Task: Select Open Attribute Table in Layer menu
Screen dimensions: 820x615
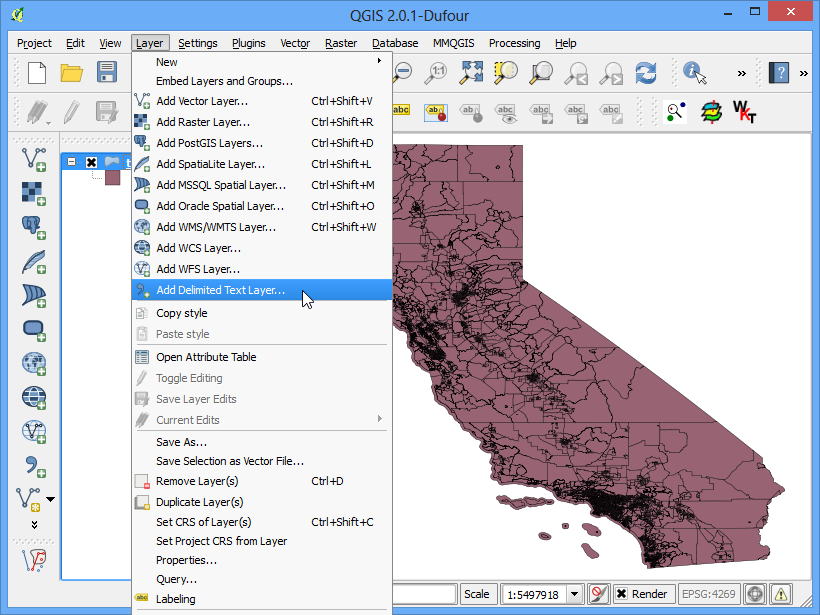Action: [x=262, y=357]
